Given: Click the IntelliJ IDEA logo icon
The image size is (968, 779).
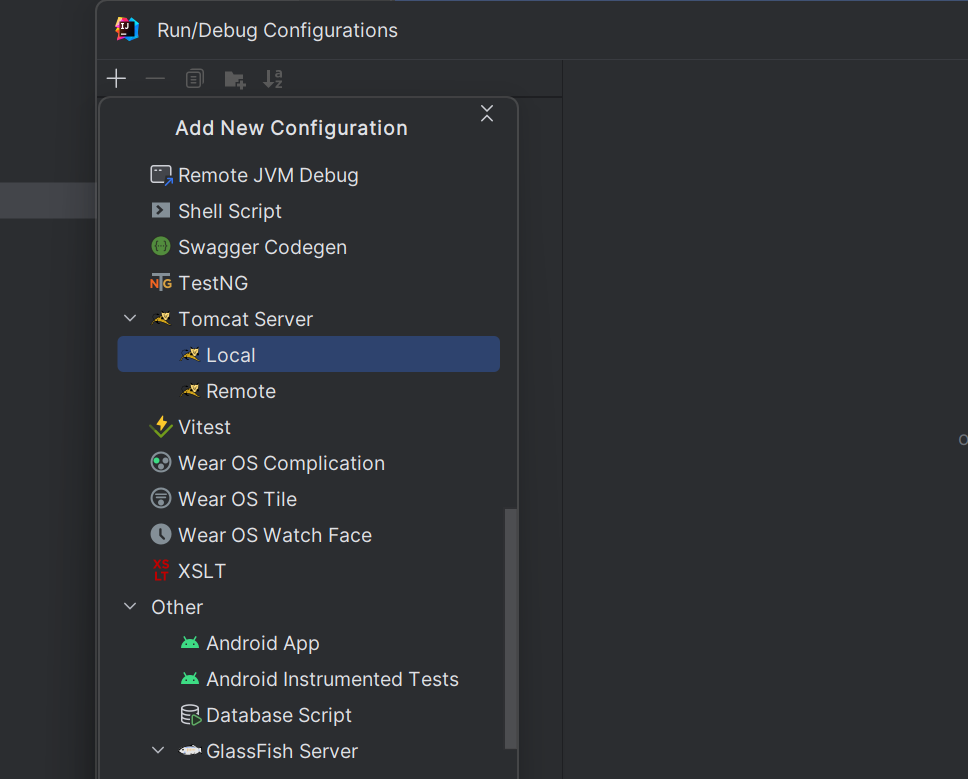Looking at the screenshot, I should click(x=127, y=30).
